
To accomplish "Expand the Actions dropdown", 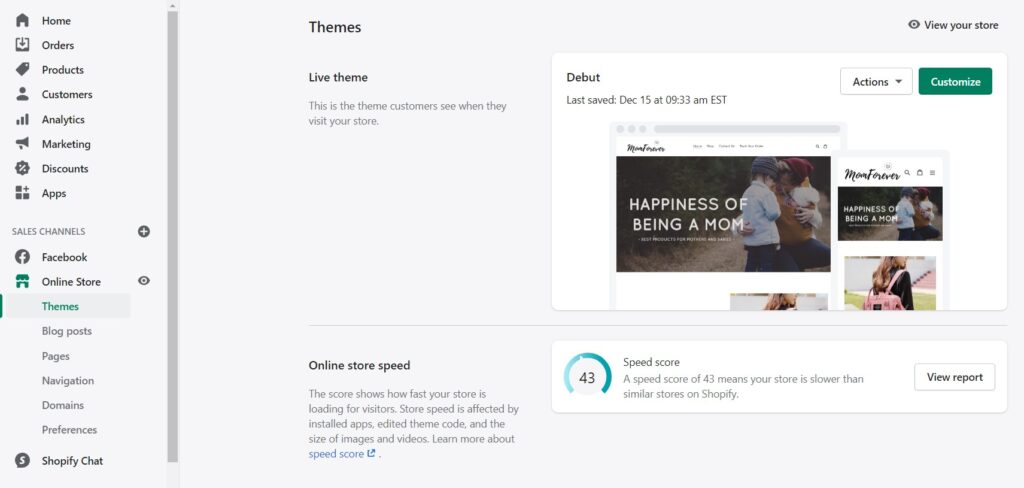I will [x=876, y=82].
